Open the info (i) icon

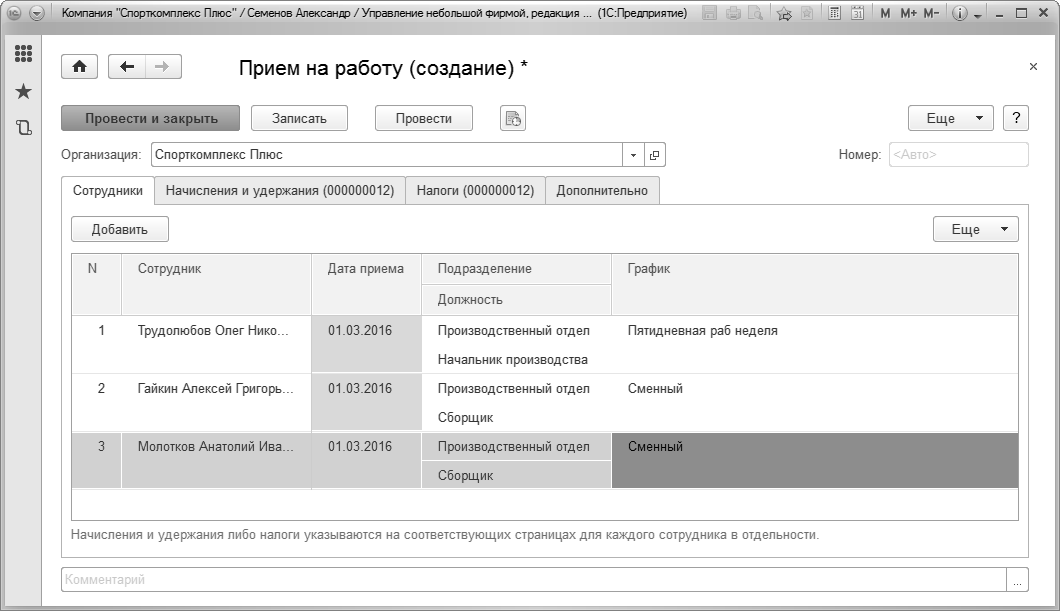tap(959, 13)
